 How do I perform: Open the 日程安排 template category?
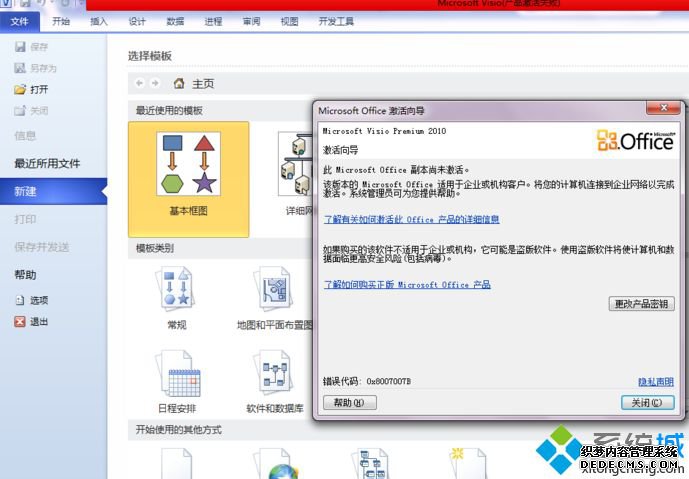pos(177,381)
